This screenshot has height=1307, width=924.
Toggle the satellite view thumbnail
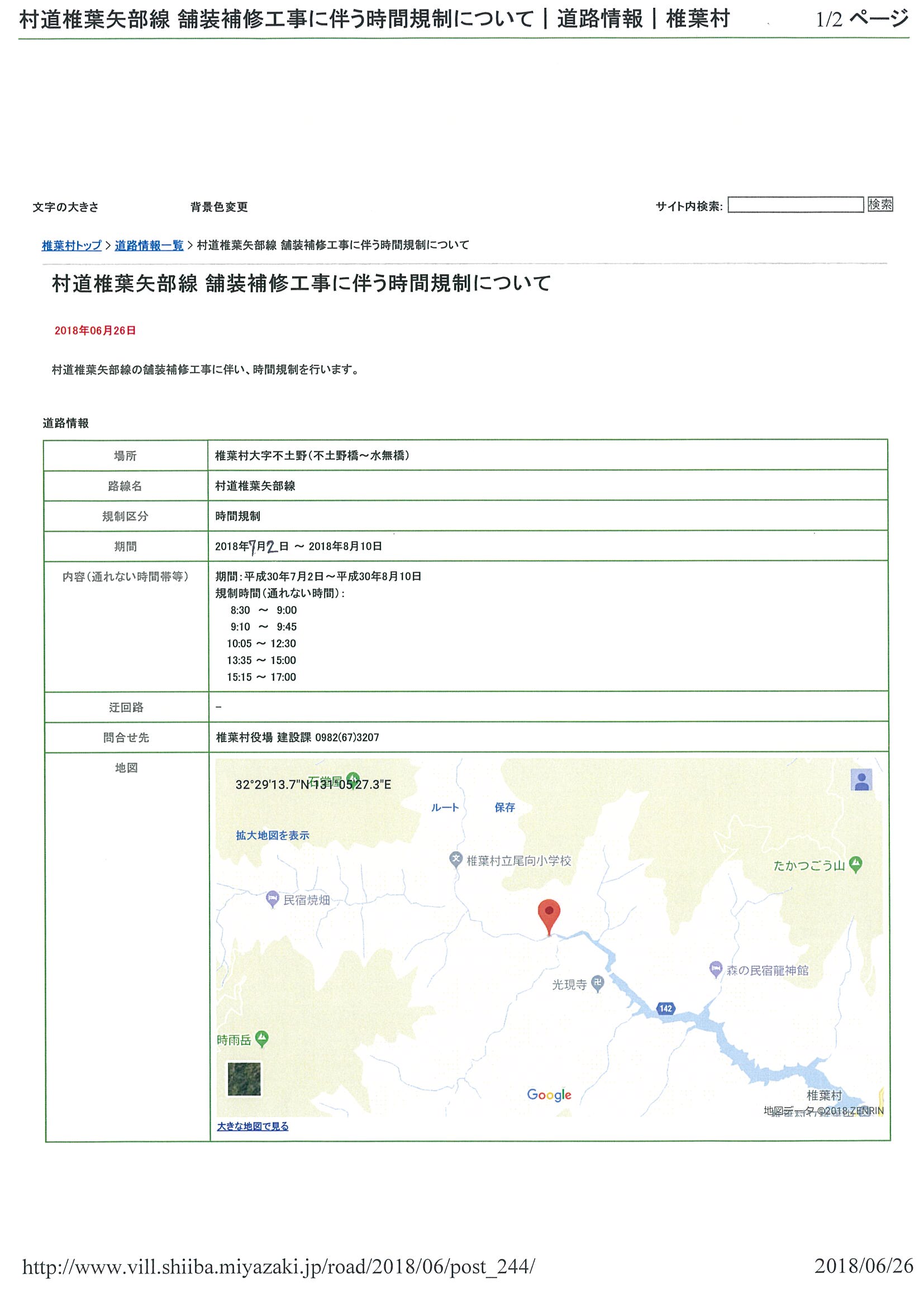point(244,1079)
